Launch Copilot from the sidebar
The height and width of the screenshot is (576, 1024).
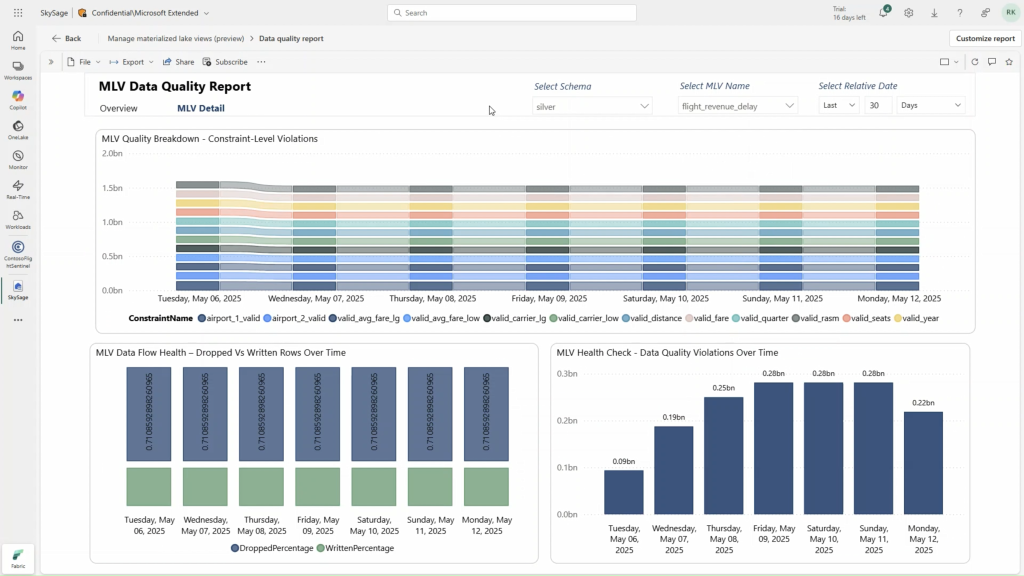18,100
